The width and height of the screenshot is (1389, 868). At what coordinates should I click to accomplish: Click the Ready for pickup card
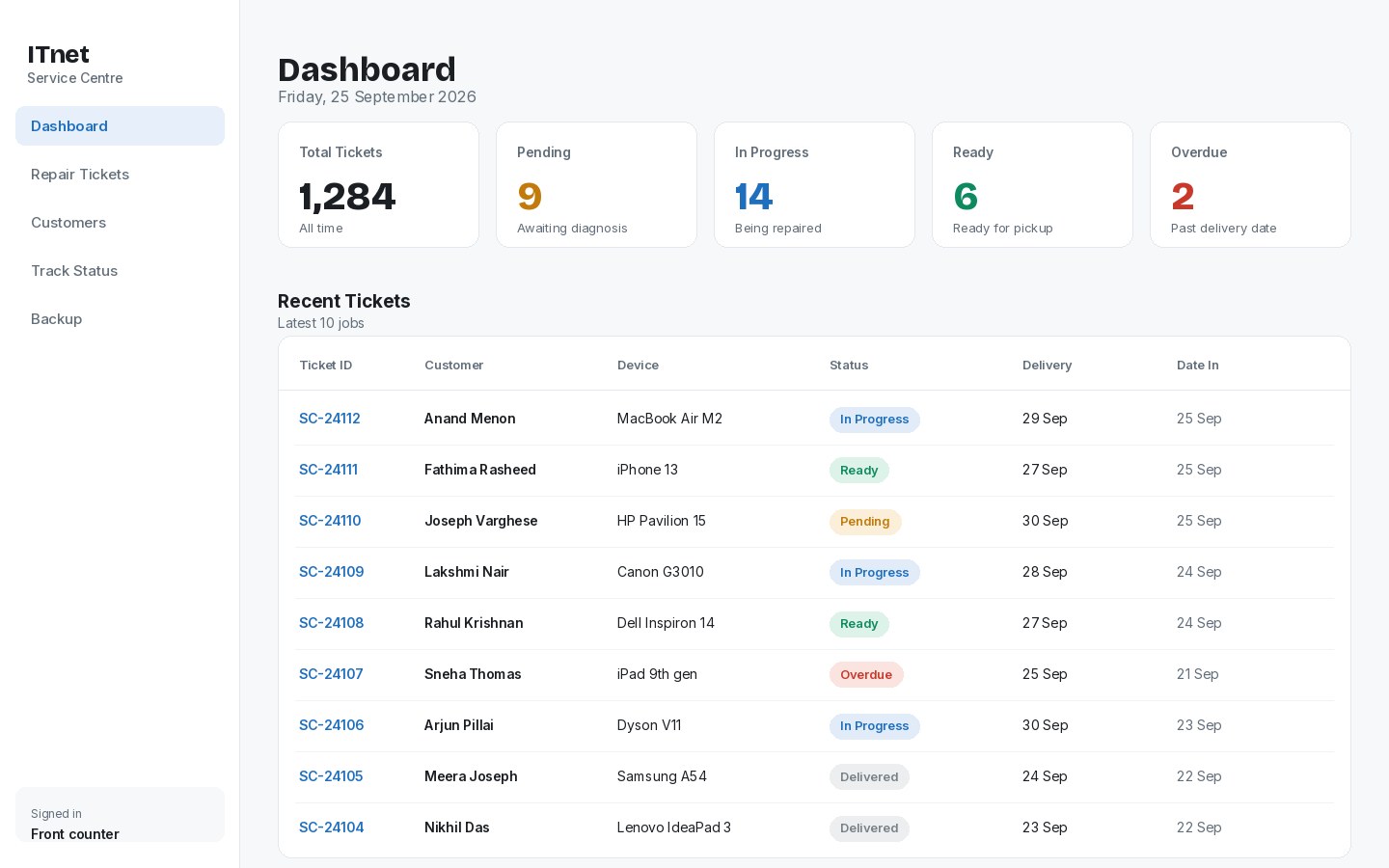(1032, 184)
